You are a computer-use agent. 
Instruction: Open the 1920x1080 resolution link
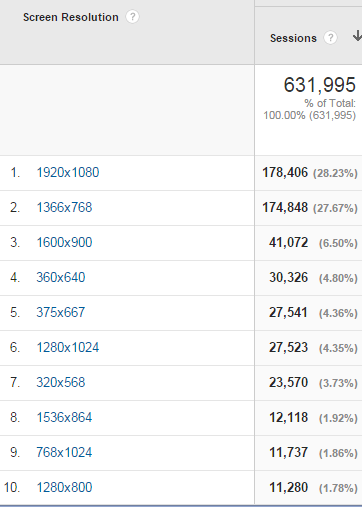coord(68,172)
